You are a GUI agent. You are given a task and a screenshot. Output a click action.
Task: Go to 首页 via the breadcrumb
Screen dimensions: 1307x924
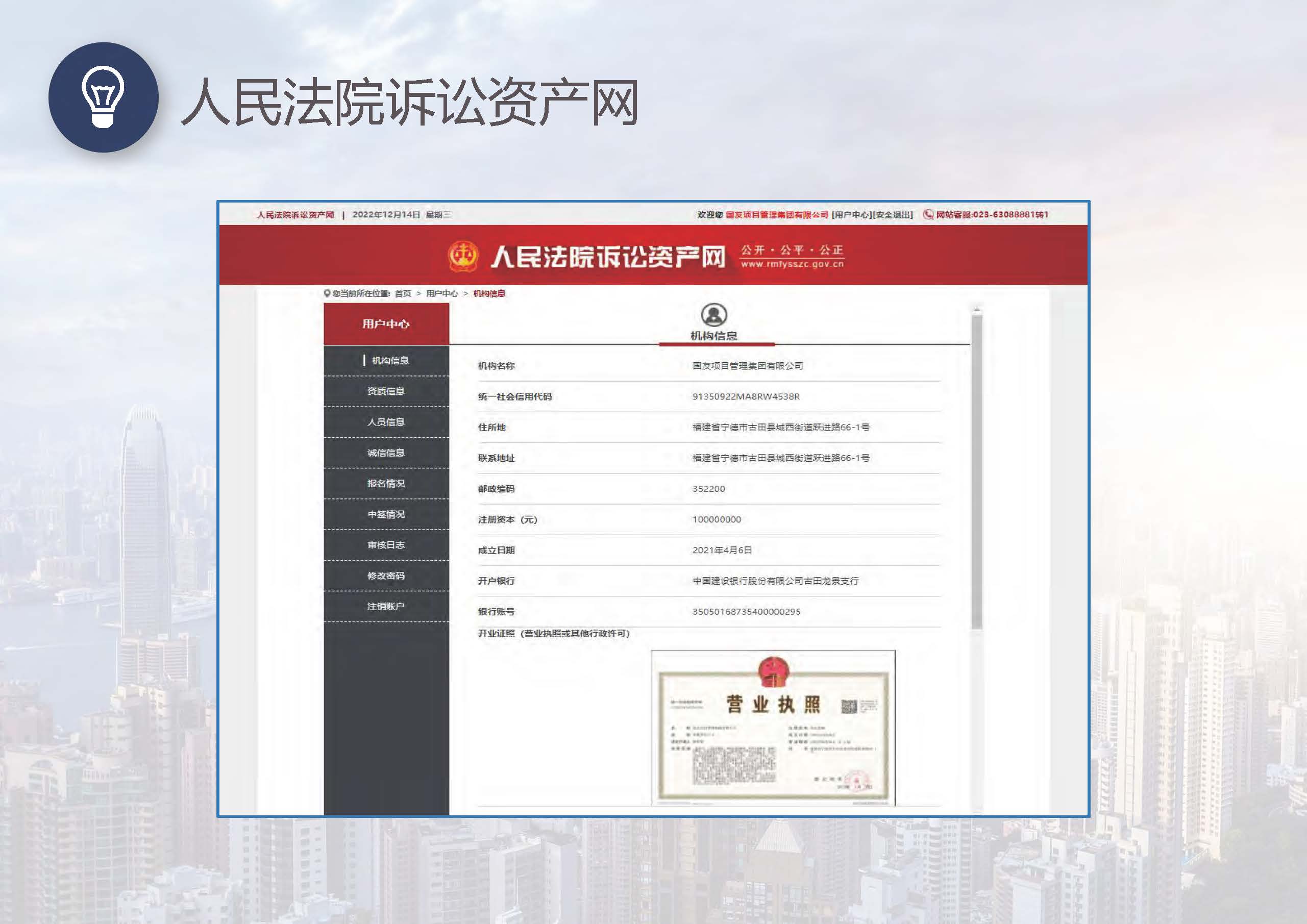(403, 293)
